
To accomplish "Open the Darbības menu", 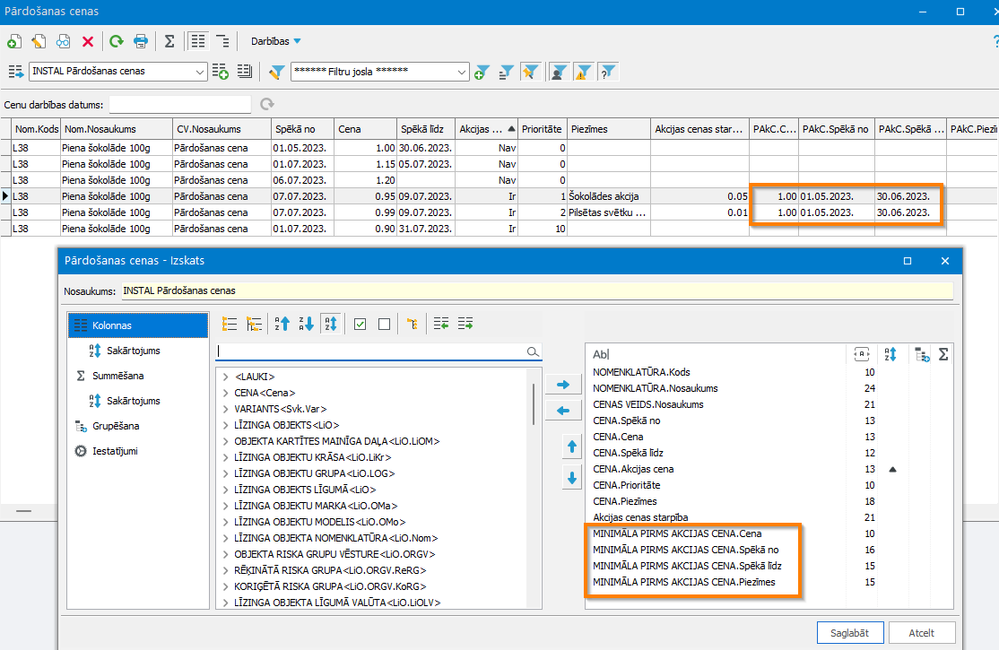I will click(x=275, y=41).
